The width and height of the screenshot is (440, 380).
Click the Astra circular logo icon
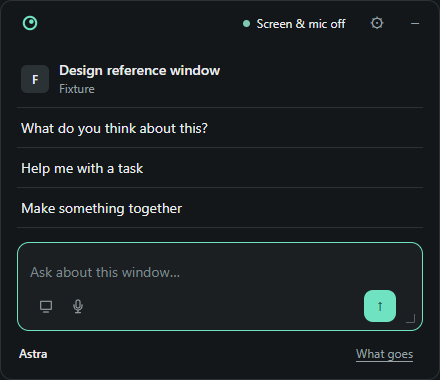tap(30, 23)
